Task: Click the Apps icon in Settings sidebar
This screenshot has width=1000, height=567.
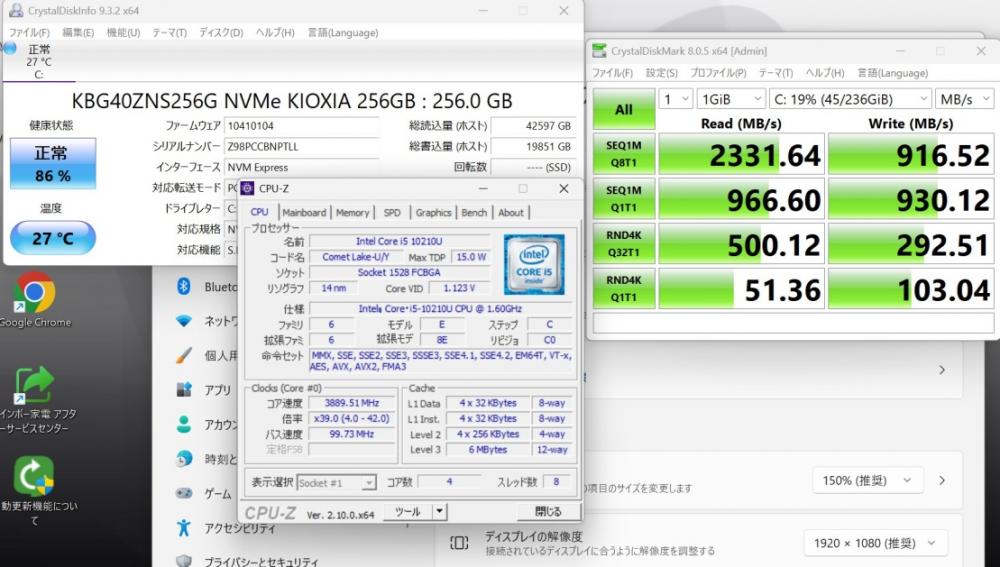Action: coord(184,389)
